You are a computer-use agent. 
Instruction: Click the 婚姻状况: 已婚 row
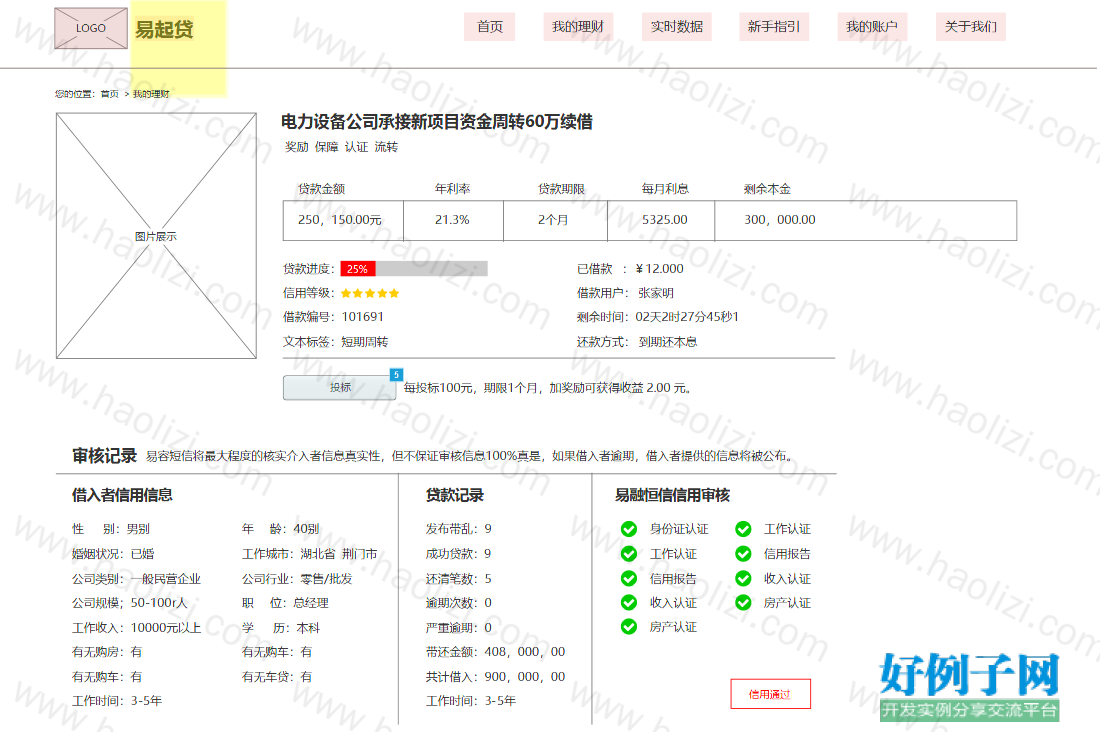[x=113, y=554]
